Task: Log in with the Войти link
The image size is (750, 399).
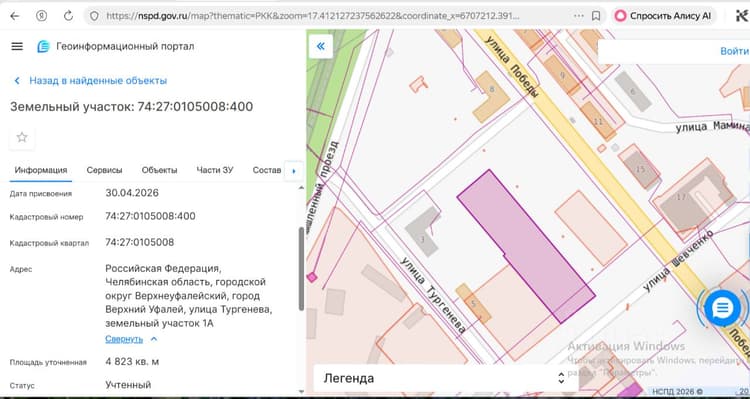Action: [x=734, y=51]
